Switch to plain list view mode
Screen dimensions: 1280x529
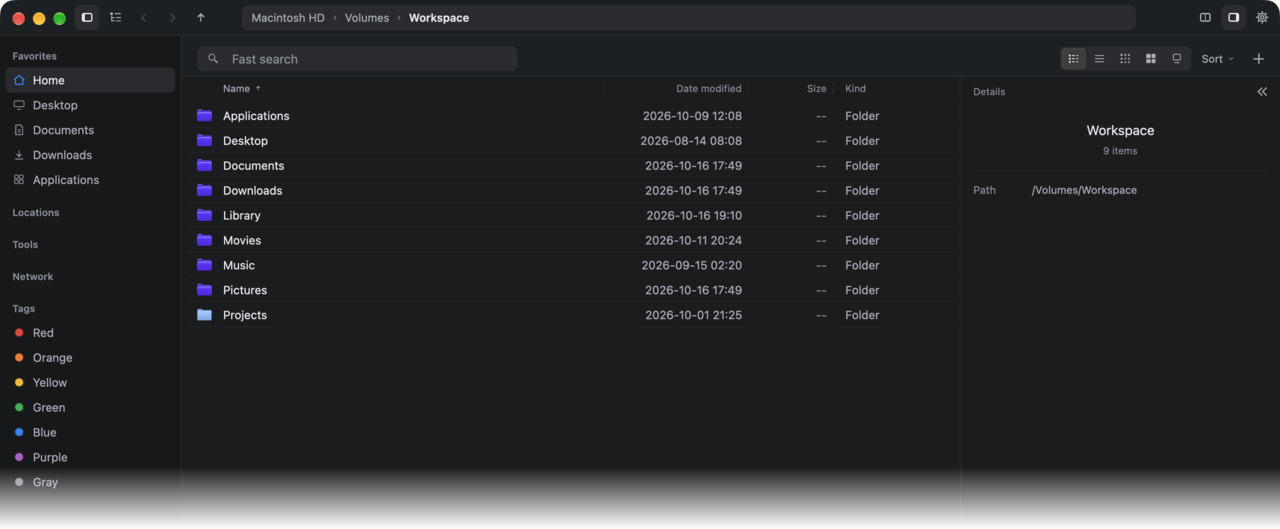pos(1099,59)
